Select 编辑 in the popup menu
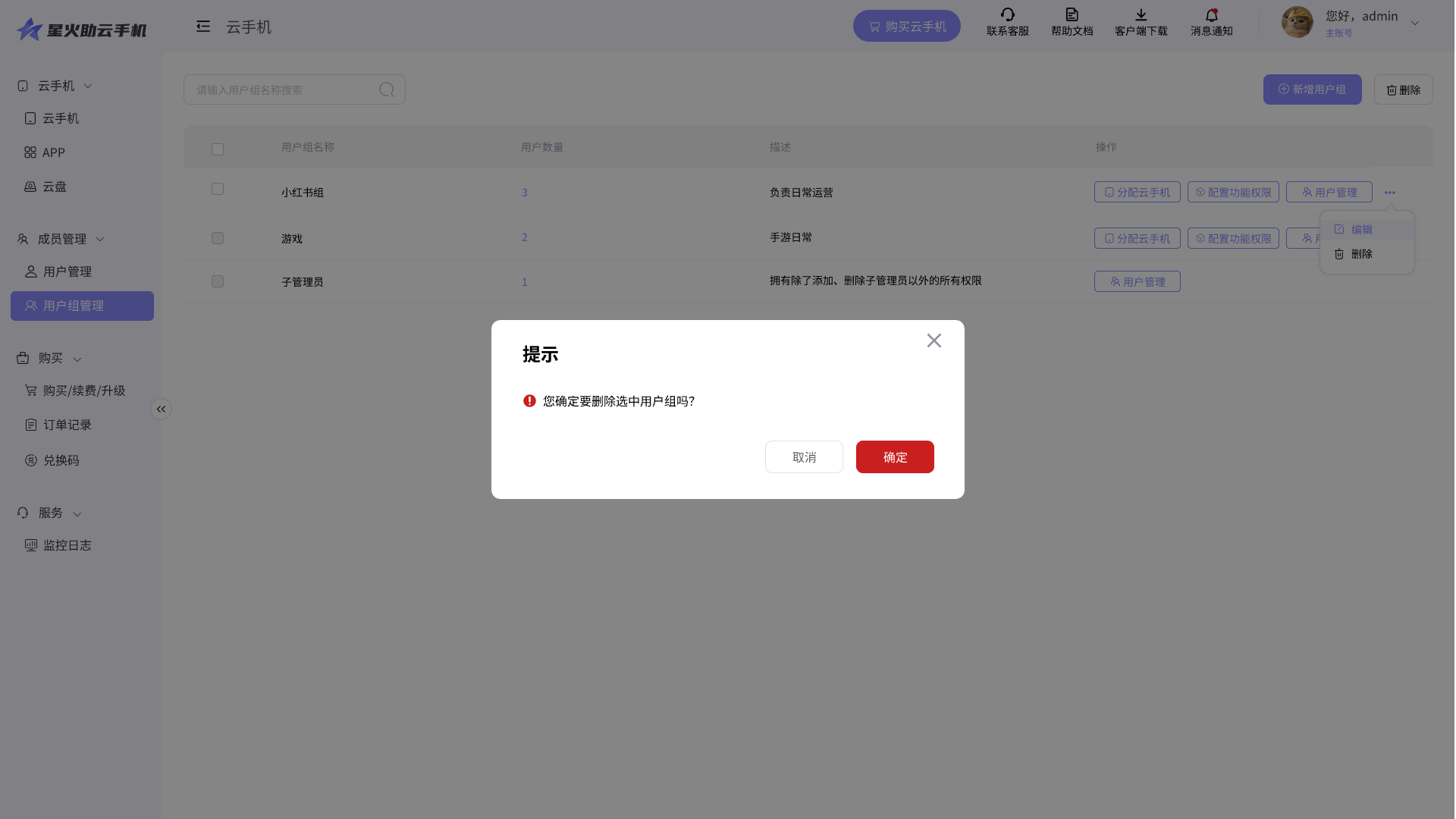The image size is (1456, 819). click(1361, 230)
